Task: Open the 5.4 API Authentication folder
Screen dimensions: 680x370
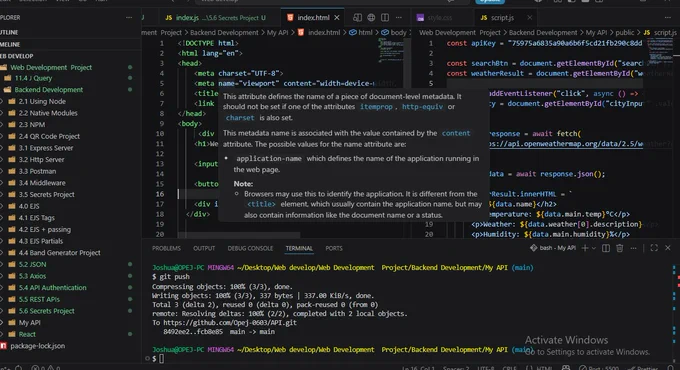Action: (52, 288)
